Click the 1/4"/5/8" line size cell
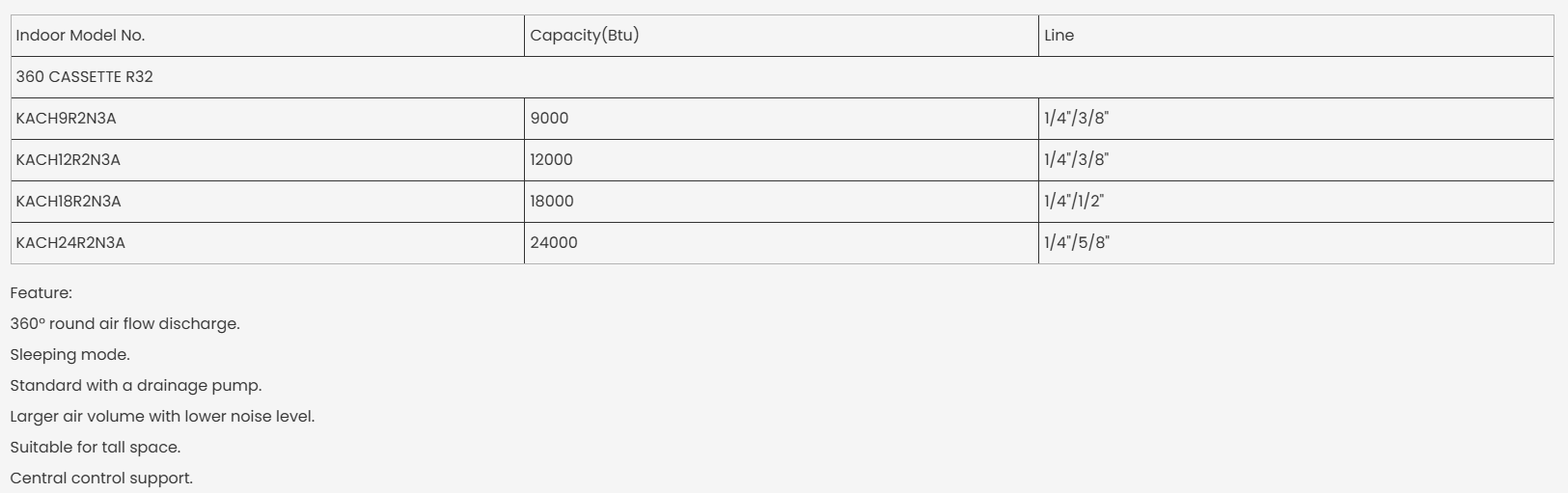 click(1077, 243)
